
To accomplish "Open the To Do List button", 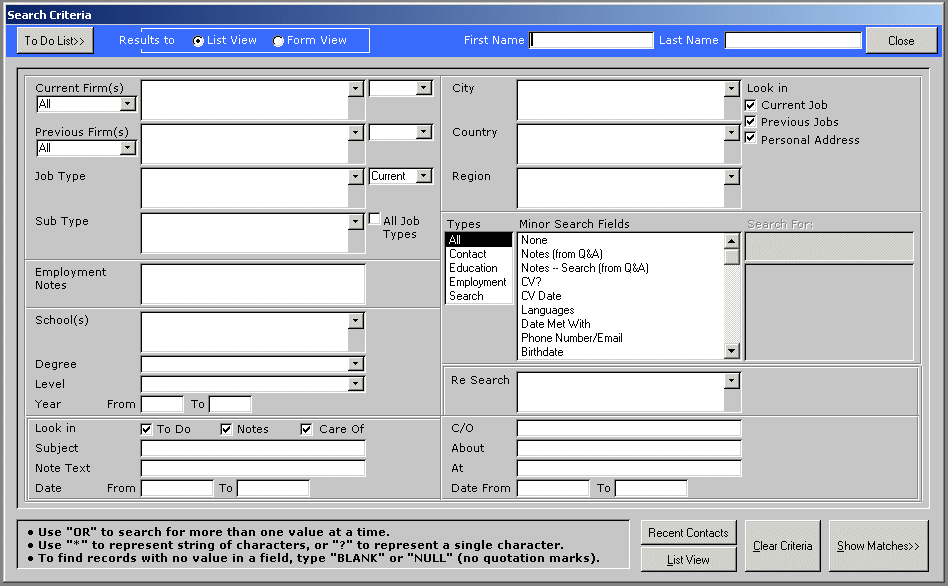I will pos(55,41).
